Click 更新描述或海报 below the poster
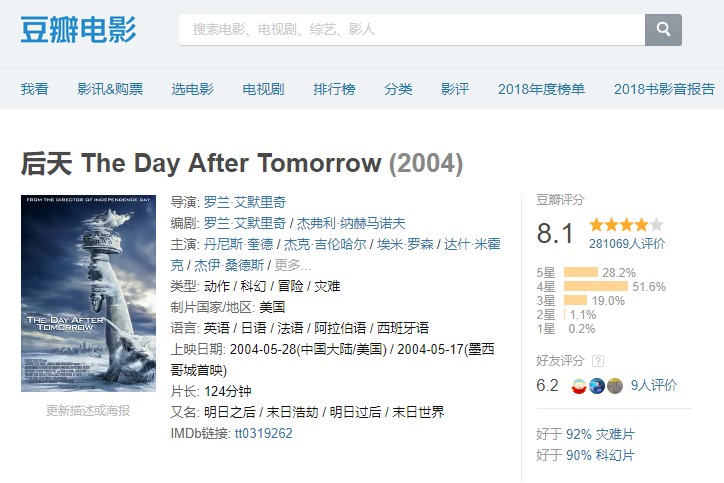Image resolution: width=724 pixels, height=483 pixels. [x=88, y=410]
